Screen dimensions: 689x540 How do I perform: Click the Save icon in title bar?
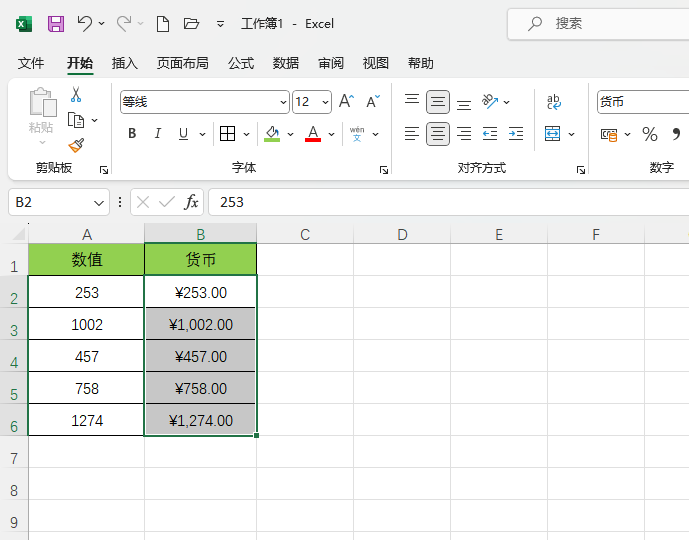[56, 24]
